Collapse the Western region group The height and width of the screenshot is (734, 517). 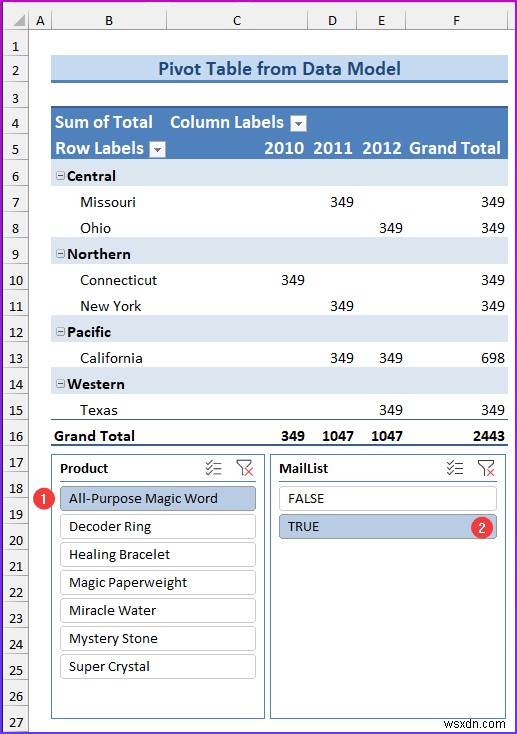click(60, 383)
